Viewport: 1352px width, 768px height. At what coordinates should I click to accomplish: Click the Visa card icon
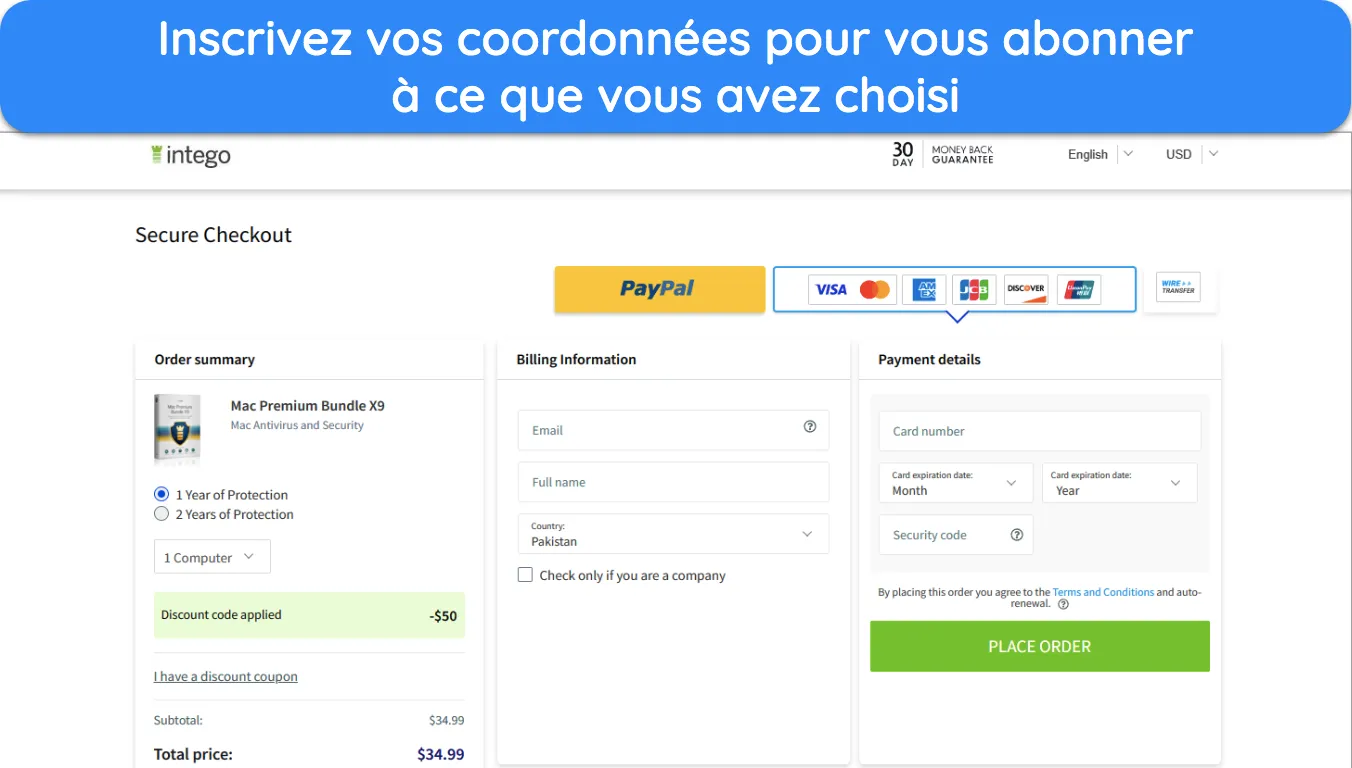tap(830, 289)
